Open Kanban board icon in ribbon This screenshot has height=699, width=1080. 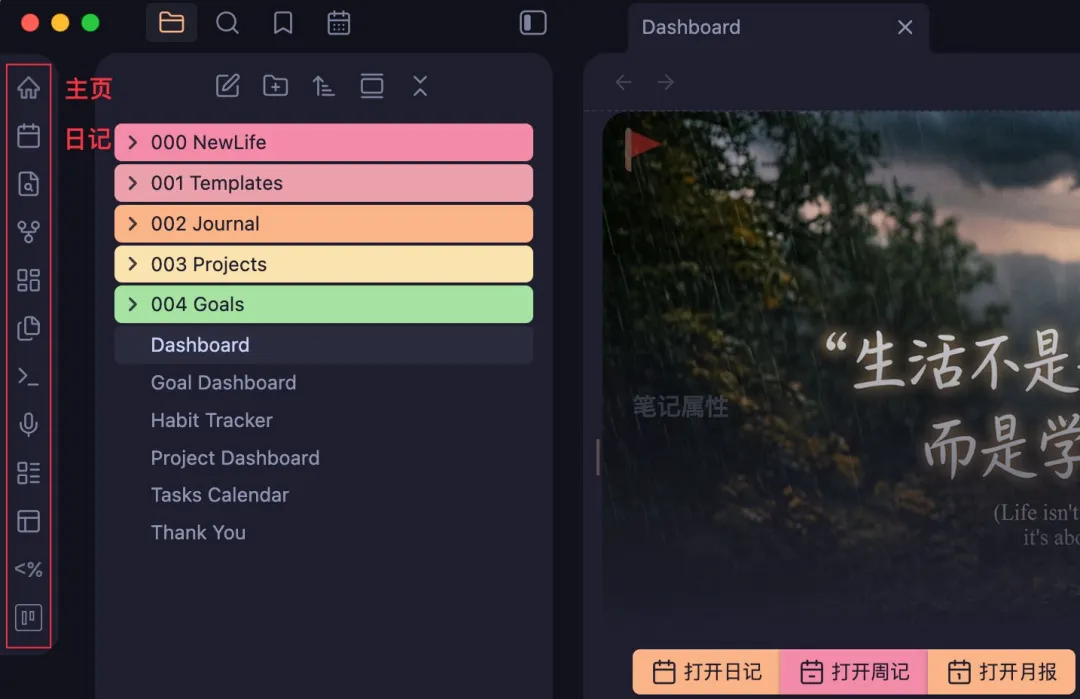(x=29, y=618)
